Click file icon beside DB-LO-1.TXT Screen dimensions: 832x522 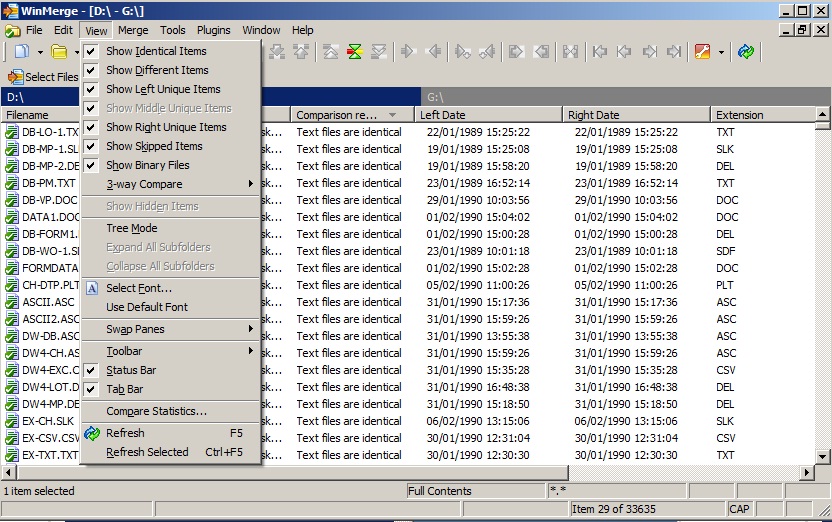click(x=11, y=132)
